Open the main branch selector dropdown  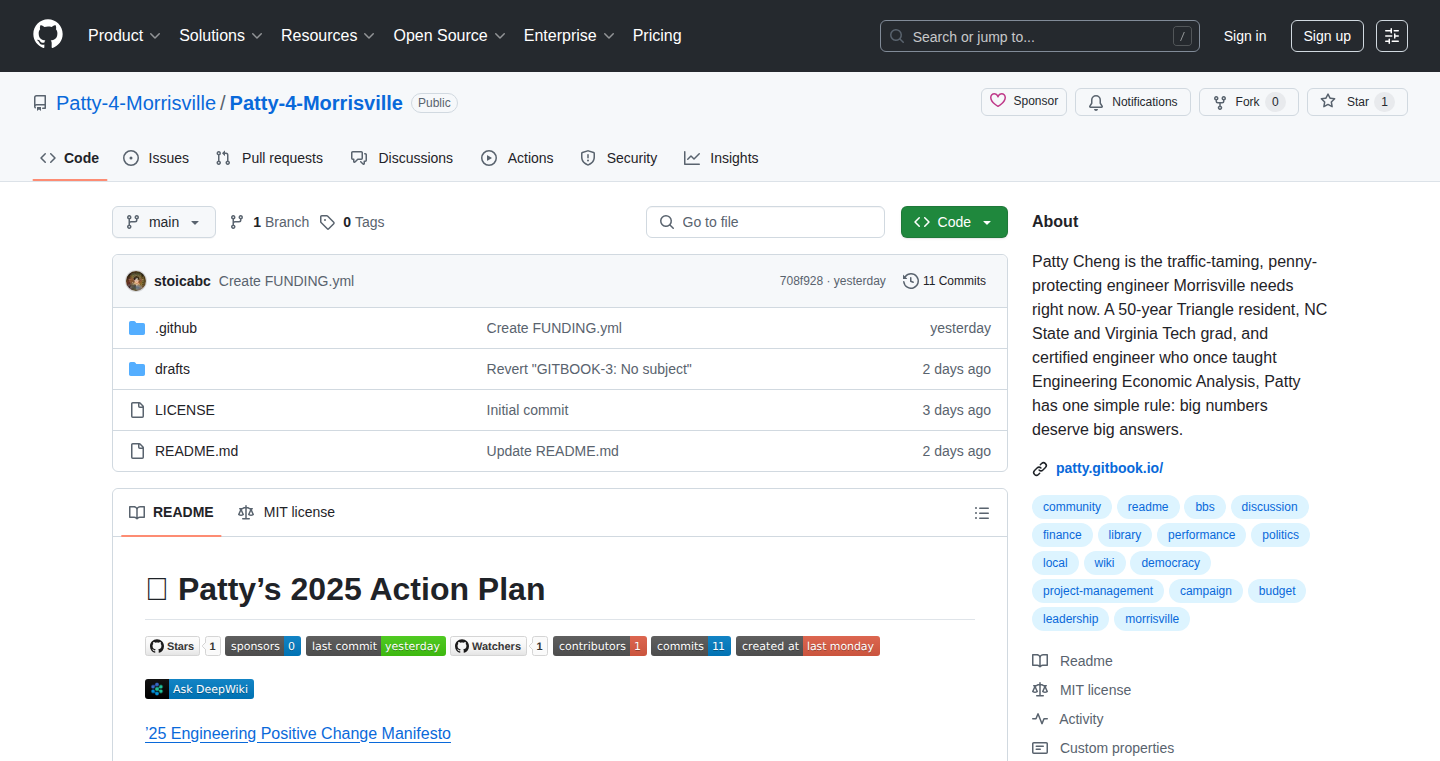click(164, 222)
